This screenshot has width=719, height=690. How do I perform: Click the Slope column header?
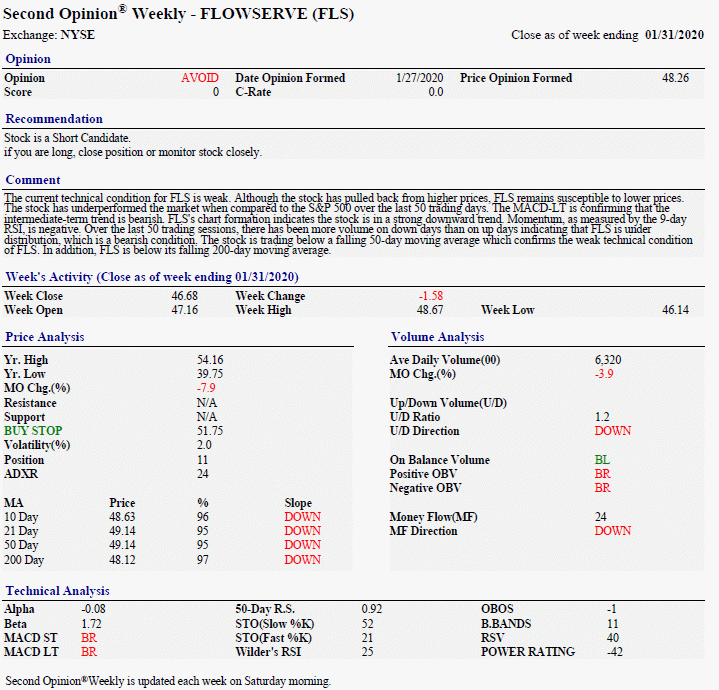[298, 503]
